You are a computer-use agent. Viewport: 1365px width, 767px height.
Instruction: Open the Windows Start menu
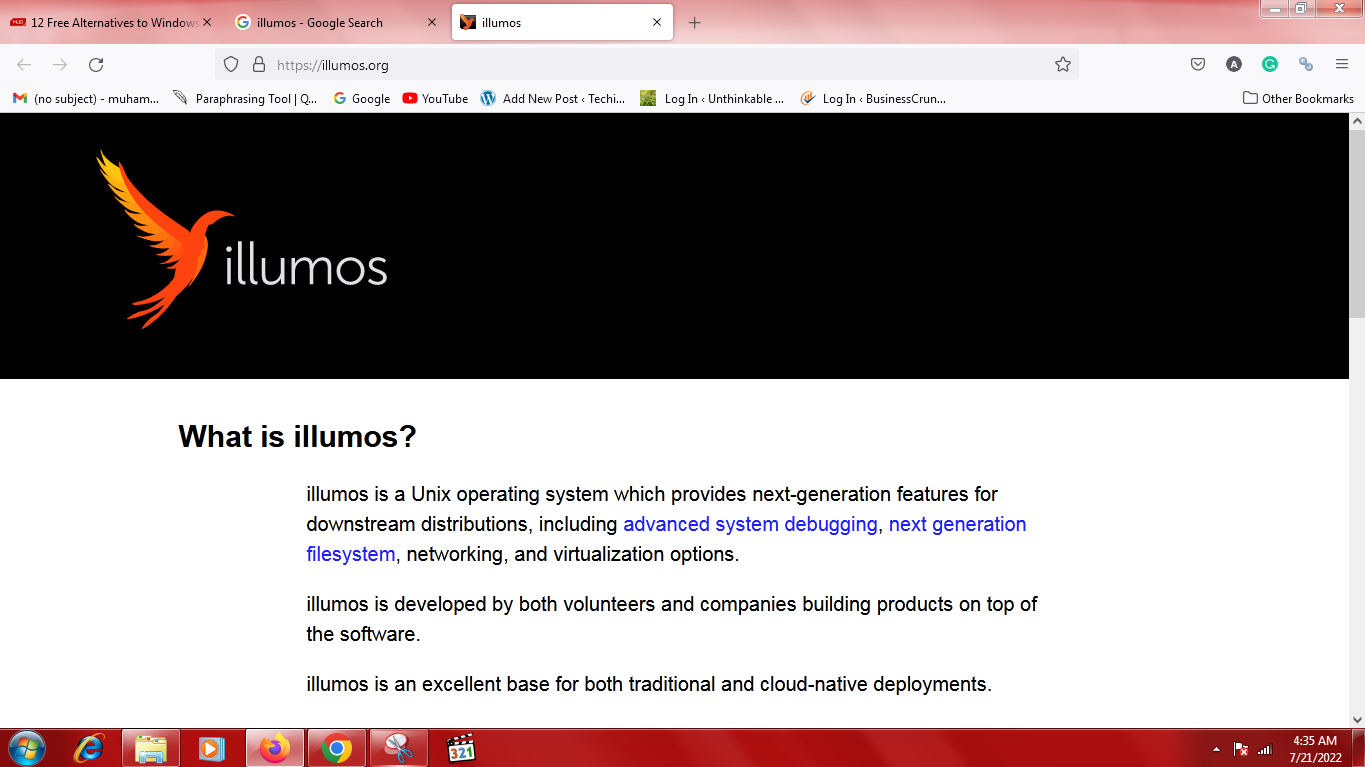pyautogui.click(x=25, y=748)
